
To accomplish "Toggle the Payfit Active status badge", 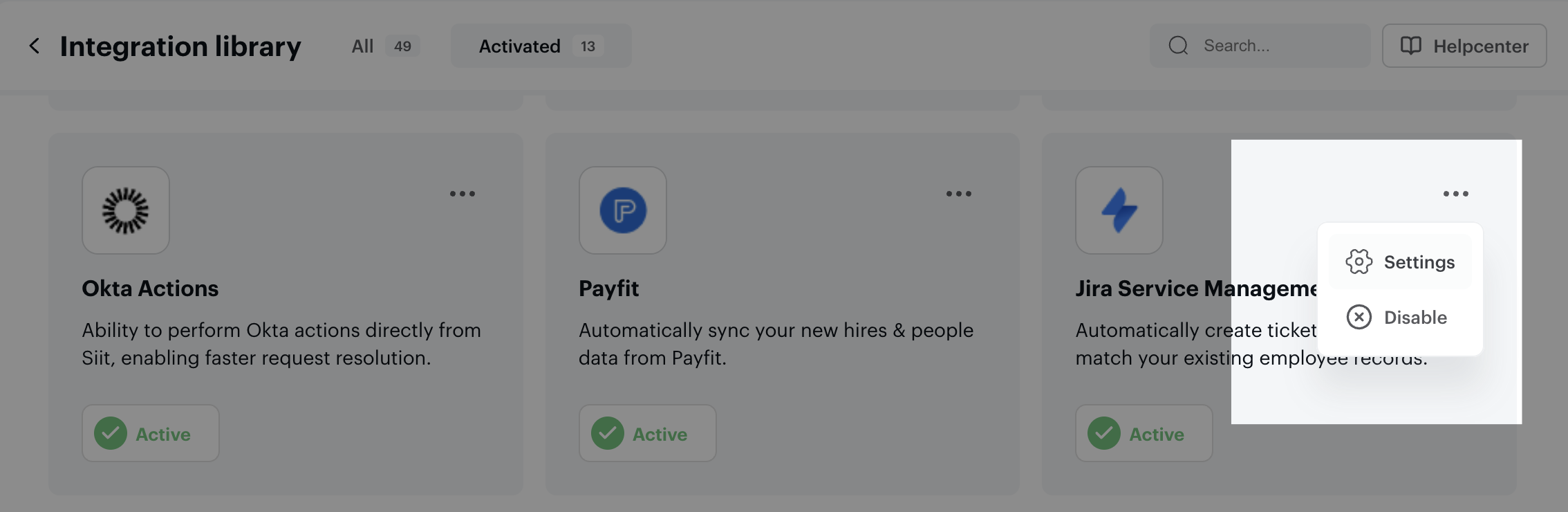I will (647, 433).
